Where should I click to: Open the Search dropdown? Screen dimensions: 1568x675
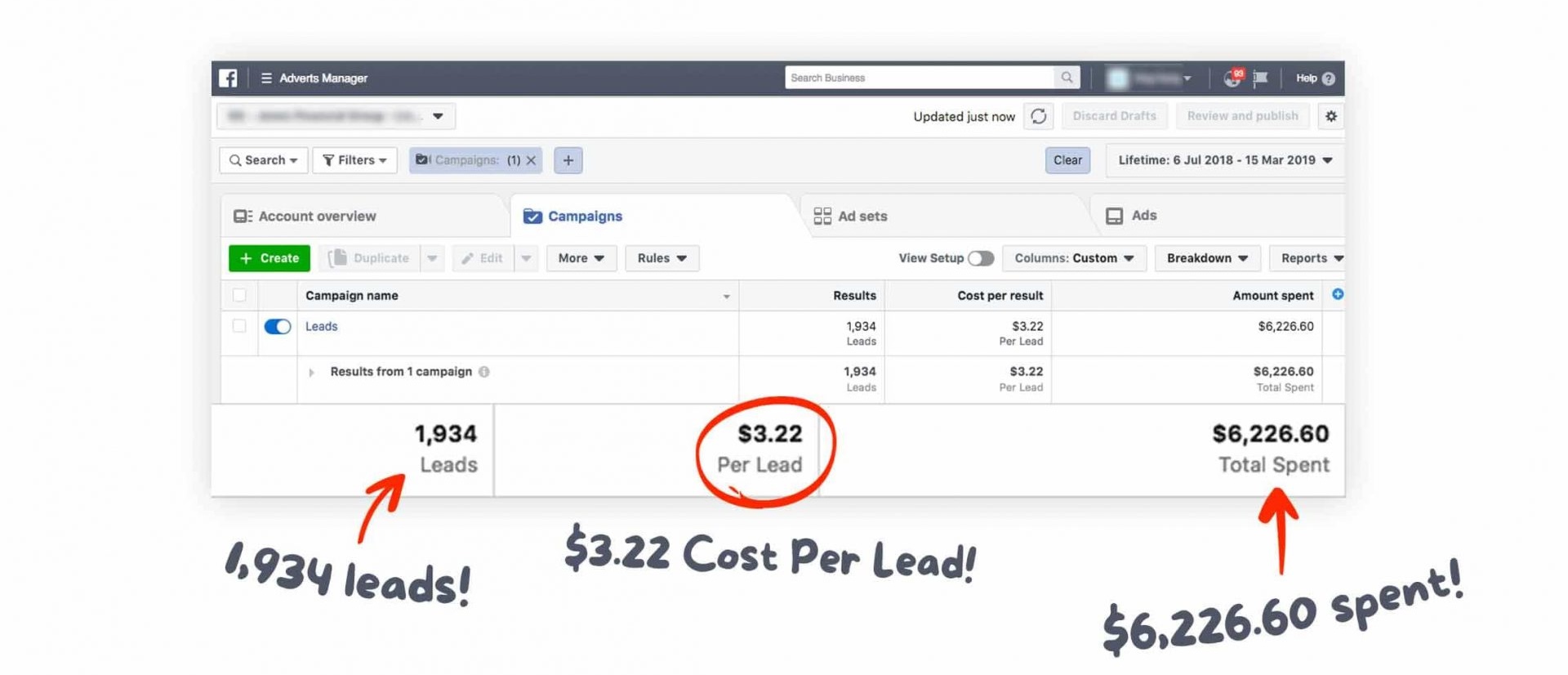pyautogui.click(x=264, y=160)
